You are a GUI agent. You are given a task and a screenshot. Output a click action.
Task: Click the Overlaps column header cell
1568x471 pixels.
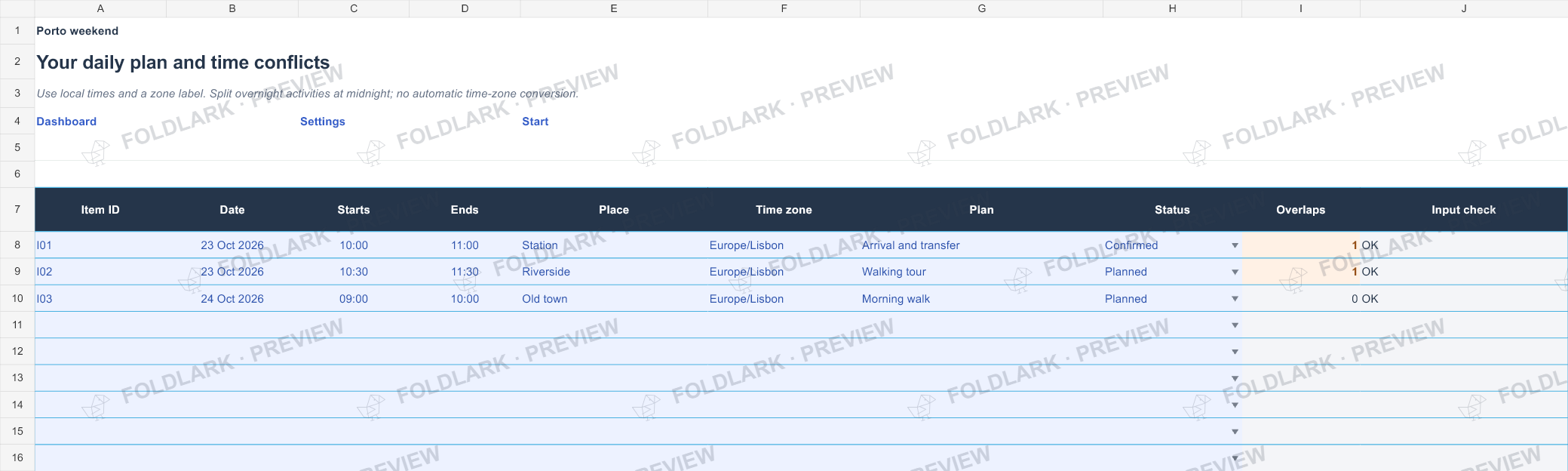pos(1300,210)
